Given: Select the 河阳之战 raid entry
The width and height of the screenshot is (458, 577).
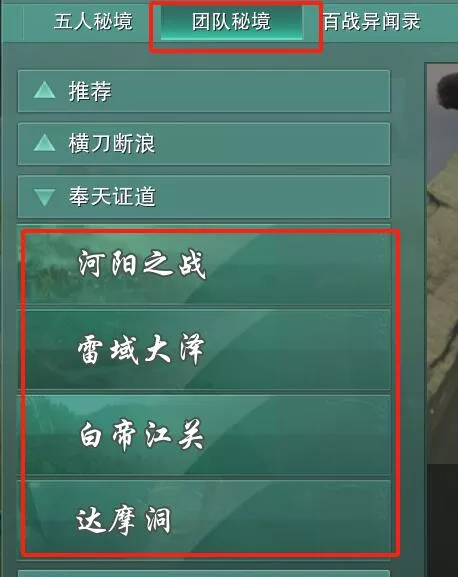Looking at the screenshot, I should point(204,266).
